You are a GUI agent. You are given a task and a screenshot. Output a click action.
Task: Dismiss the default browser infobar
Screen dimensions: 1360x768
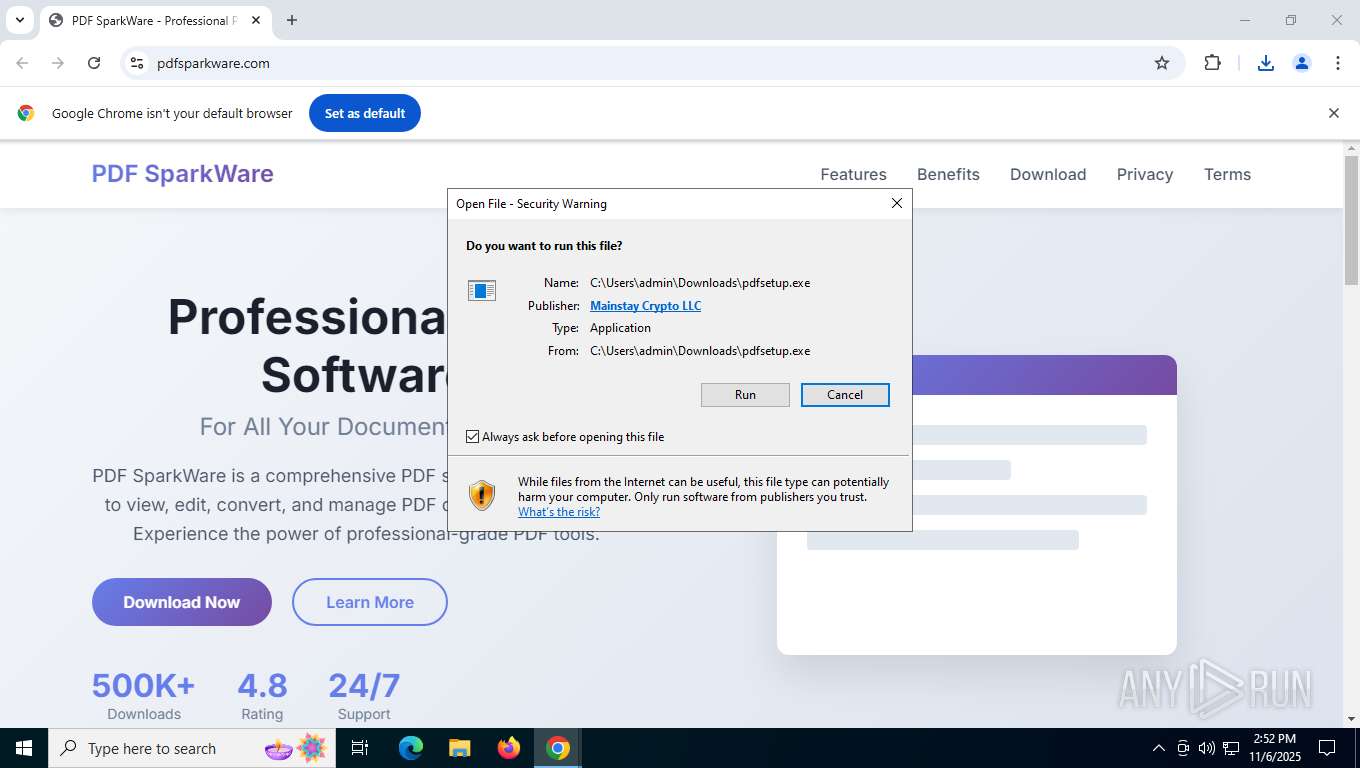1333,113
